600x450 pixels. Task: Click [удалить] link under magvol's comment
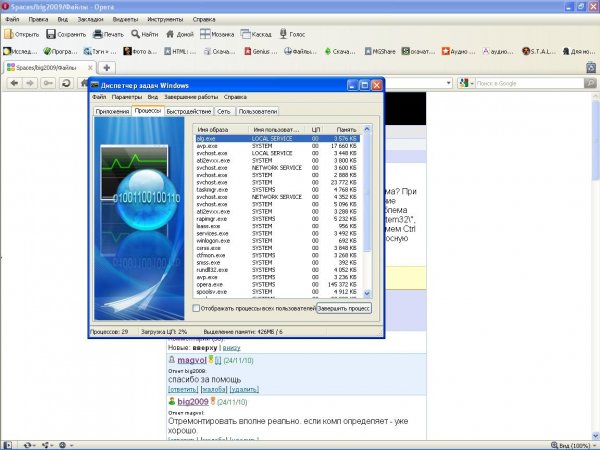[x=244, y=389]
